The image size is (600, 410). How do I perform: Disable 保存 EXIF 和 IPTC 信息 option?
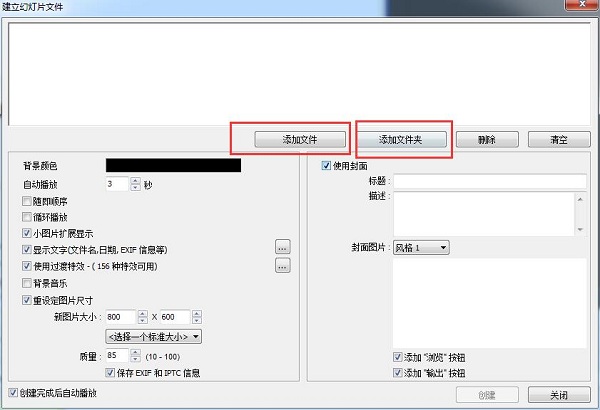(x=111, y=373)
